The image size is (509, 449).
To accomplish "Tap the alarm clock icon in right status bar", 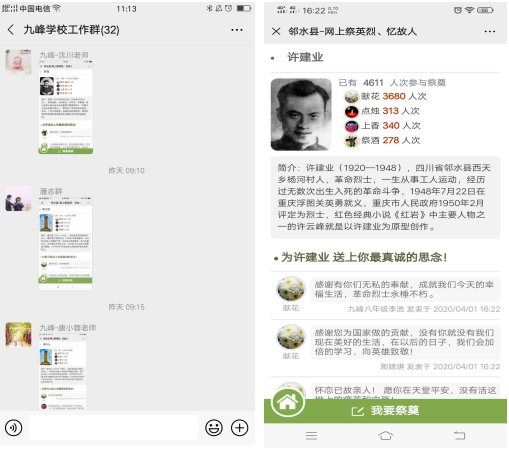I will [458, 10].
